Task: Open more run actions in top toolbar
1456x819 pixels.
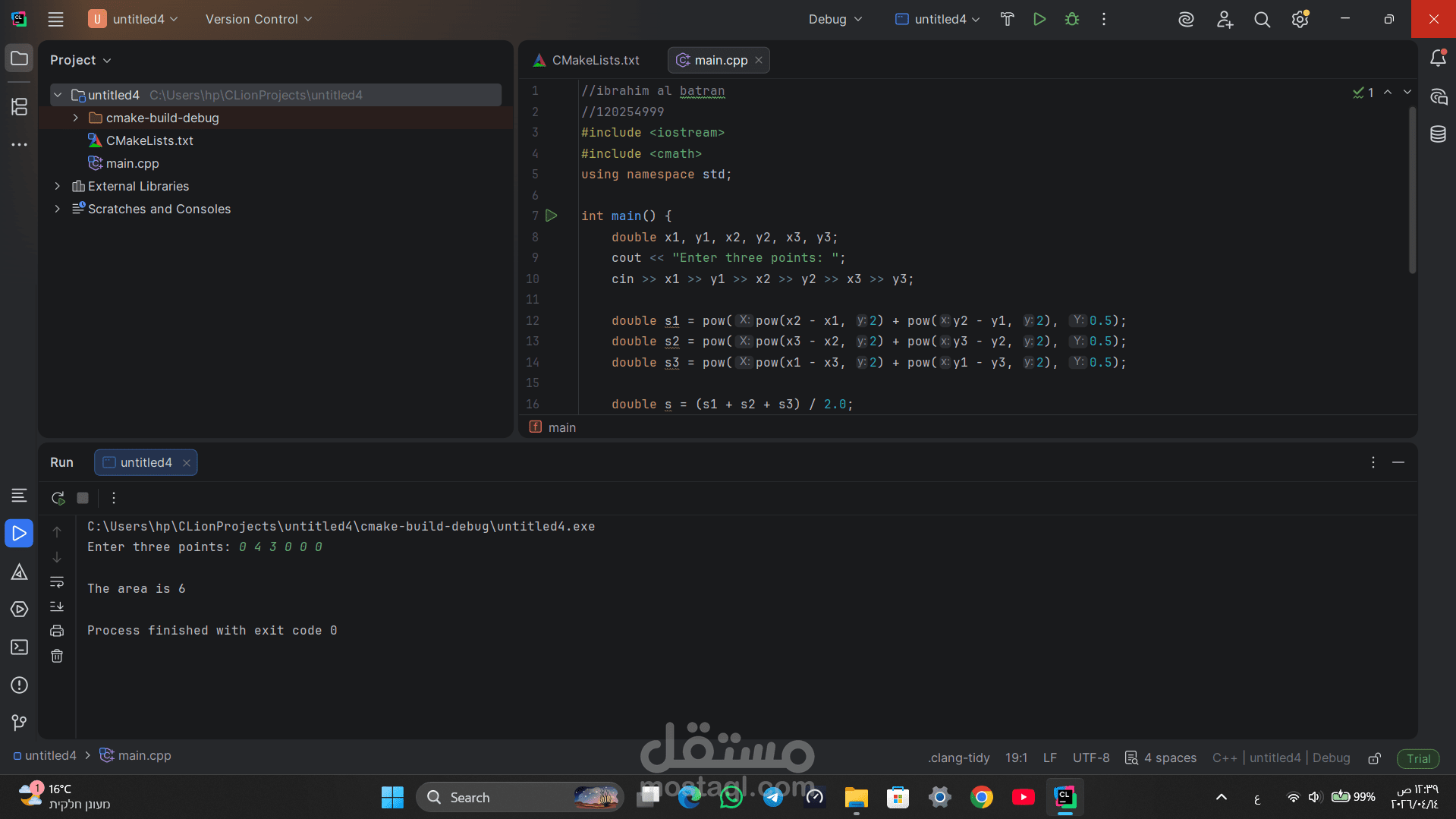Action: tap(1104, 19)
